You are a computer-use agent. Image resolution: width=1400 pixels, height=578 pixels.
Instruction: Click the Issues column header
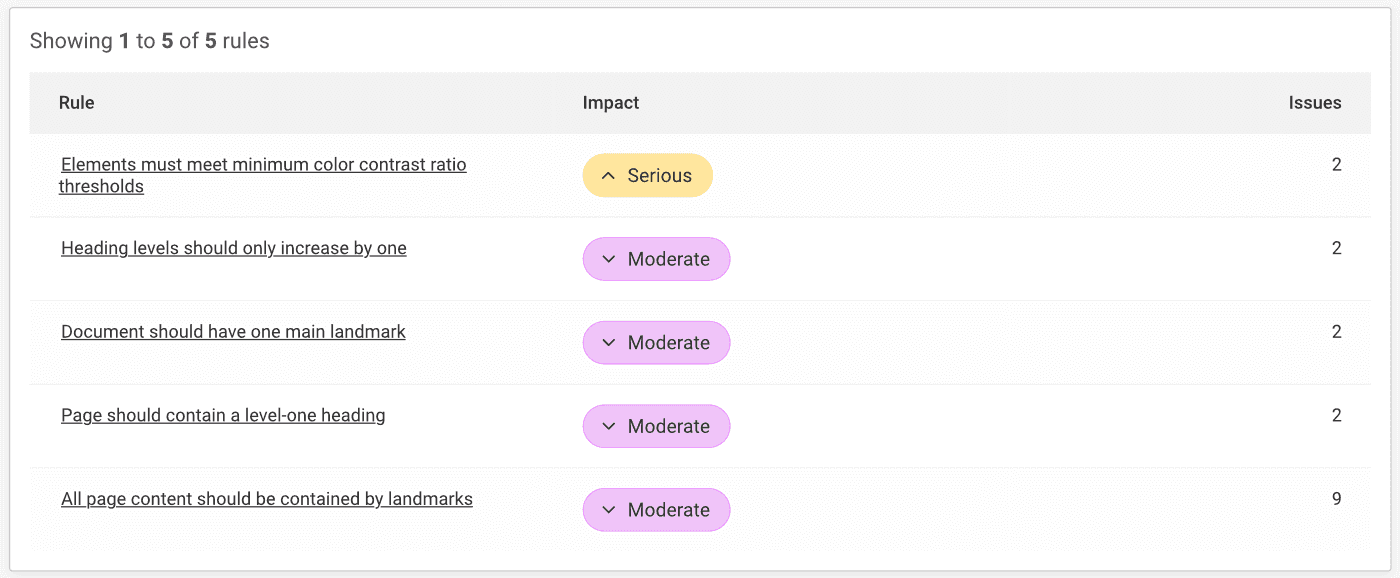1314,103
